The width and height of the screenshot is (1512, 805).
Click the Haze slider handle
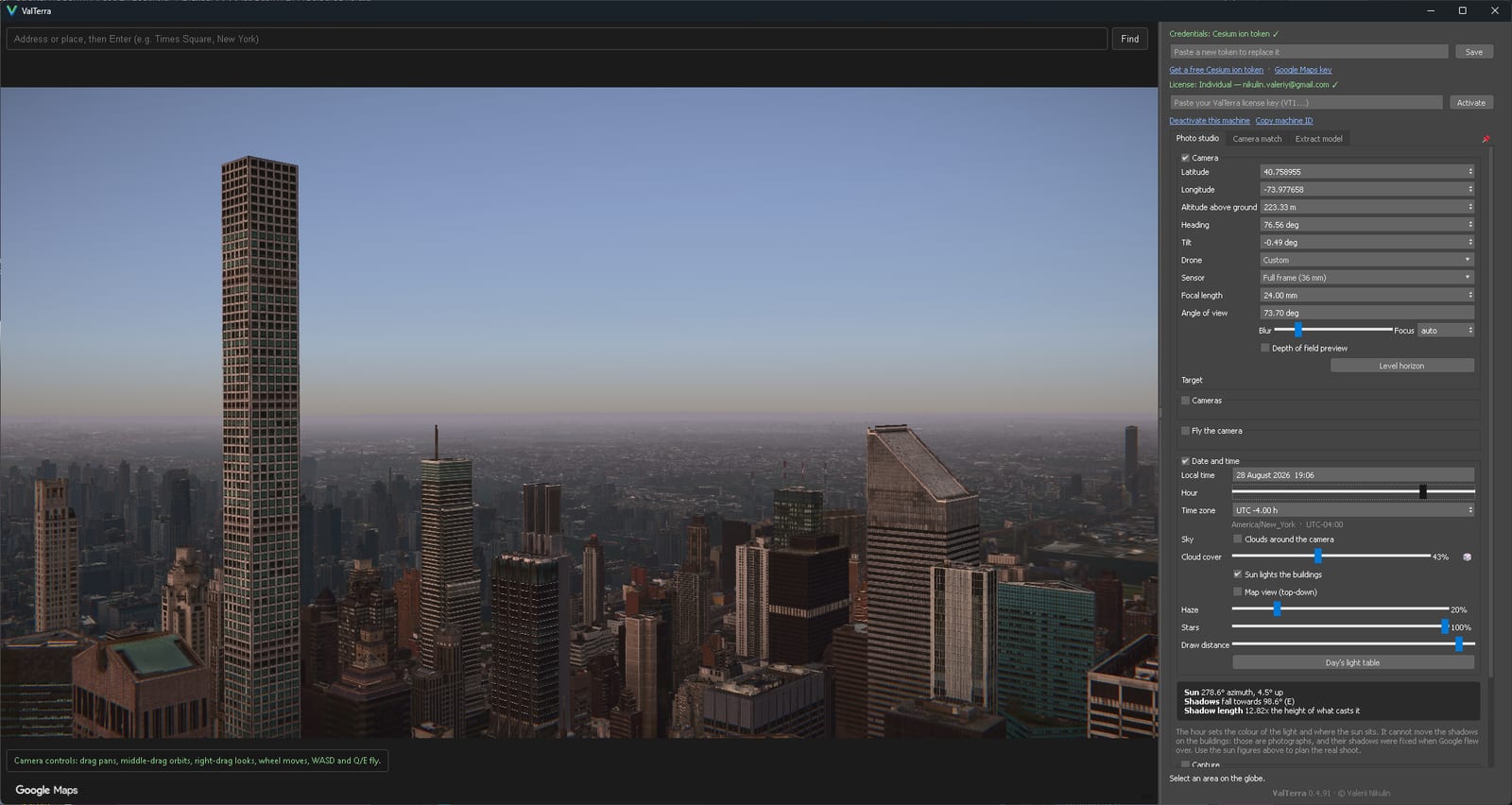point(1277,609)
